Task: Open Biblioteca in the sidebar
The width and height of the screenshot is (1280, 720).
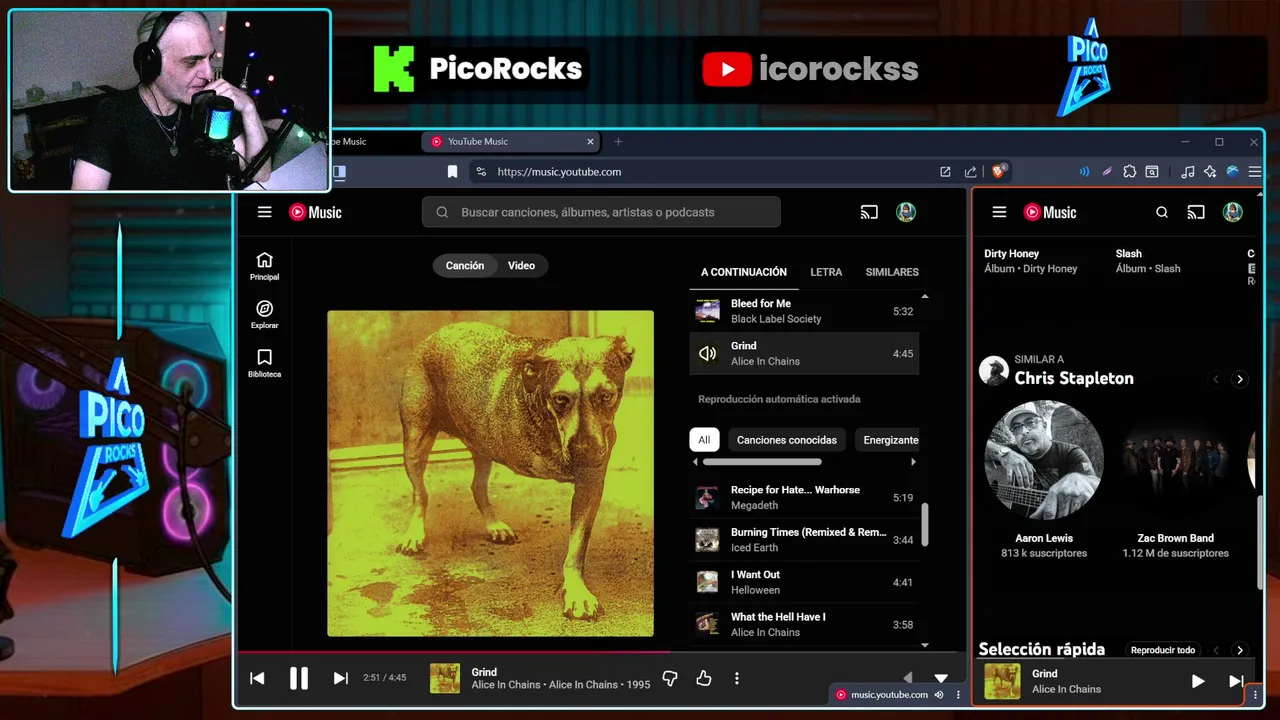Action: [264, 363]
